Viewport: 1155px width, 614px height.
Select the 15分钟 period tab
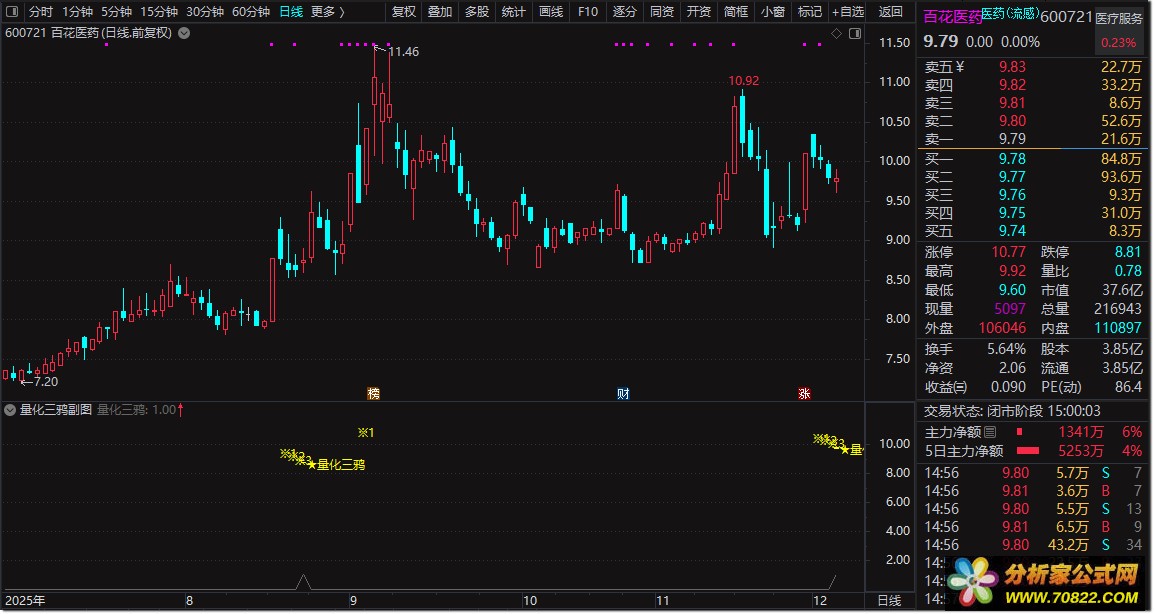(159, 12)
